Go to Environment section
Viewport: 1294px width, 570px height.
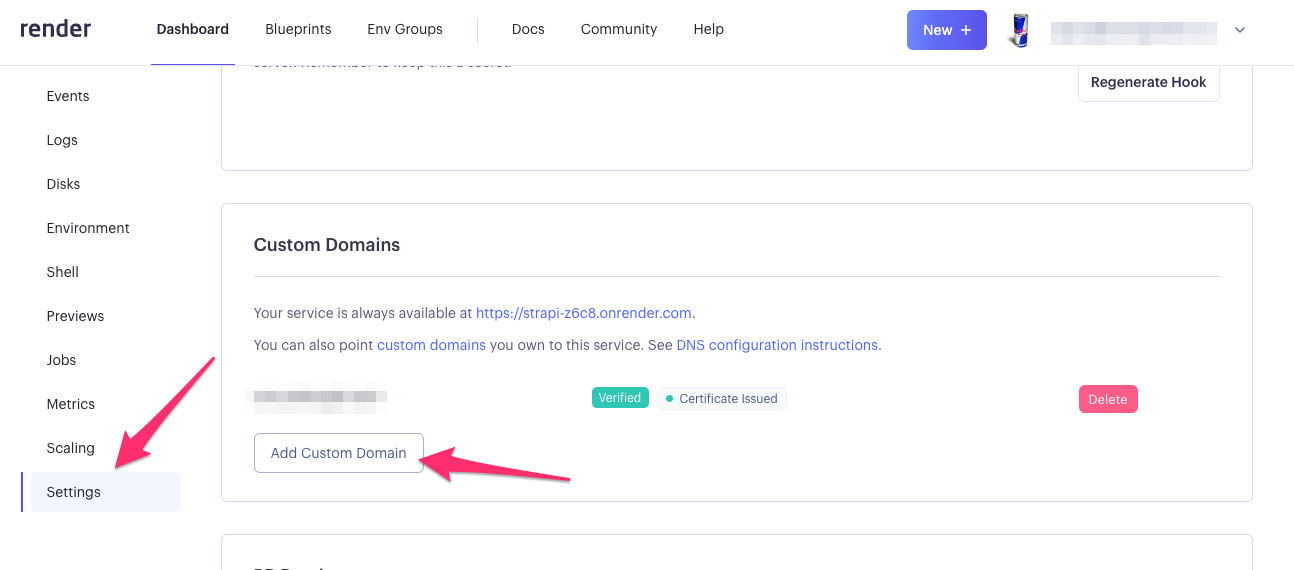(88, 228)
